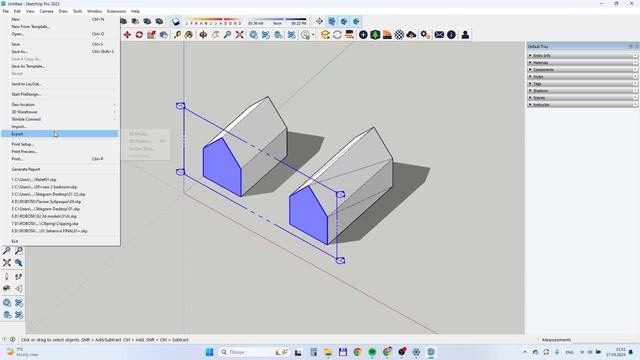
Task: Click the Measurements input box
Action: (x=605, y=340)
